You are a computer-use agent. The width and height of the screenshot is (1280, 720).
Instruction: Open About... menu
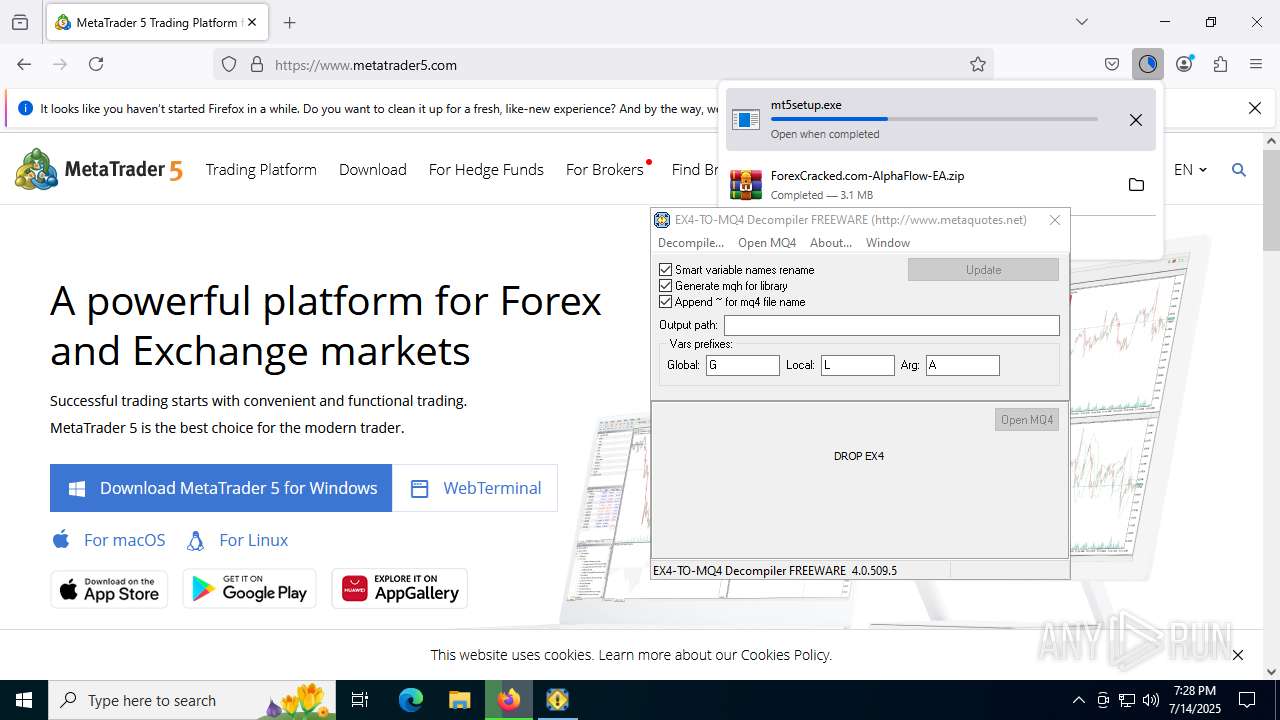point(831,243)
